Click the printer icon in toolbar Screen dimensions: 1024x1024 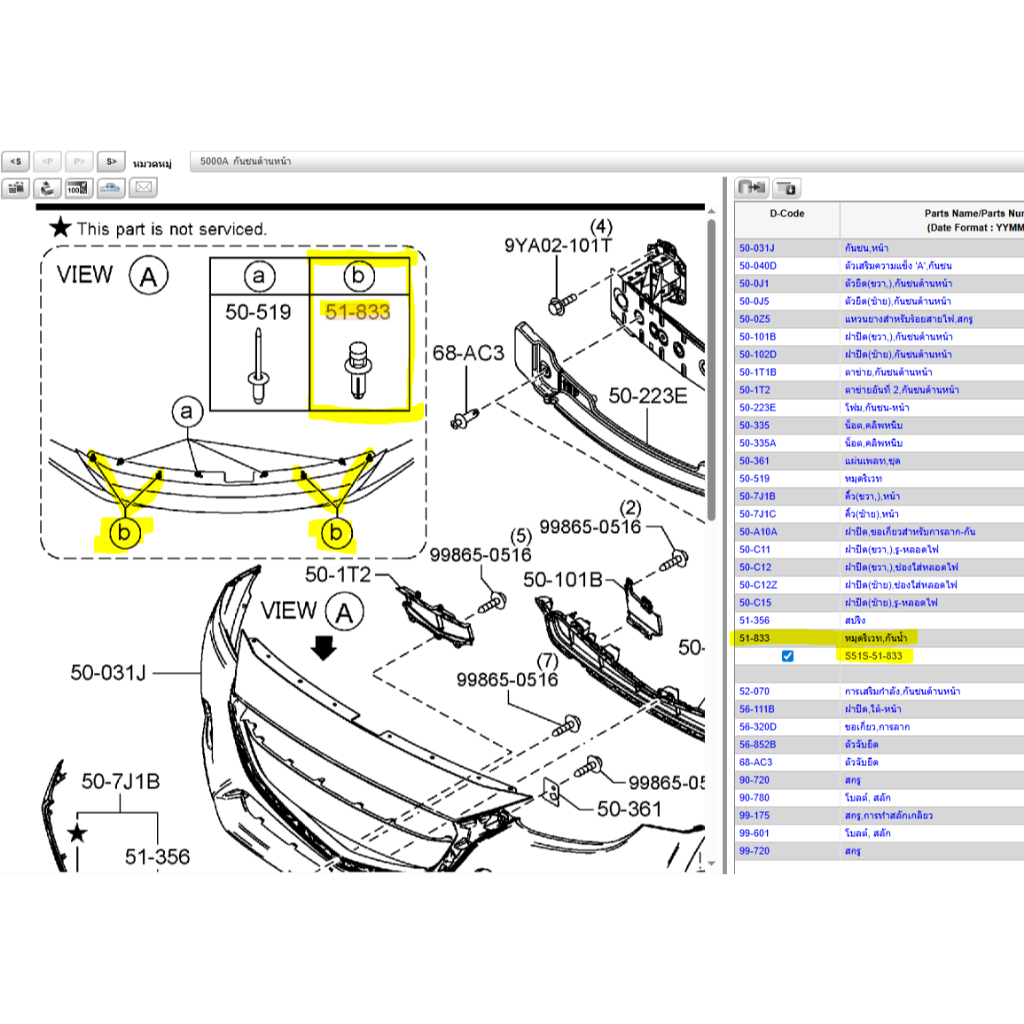pyautogui.click(x=47, y=187)
